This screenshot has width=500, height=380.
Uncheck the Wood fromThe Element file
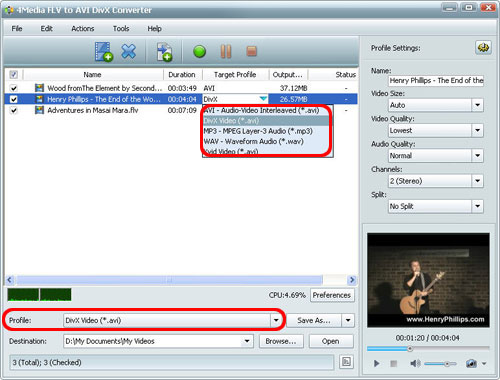[x=14, y=88]
